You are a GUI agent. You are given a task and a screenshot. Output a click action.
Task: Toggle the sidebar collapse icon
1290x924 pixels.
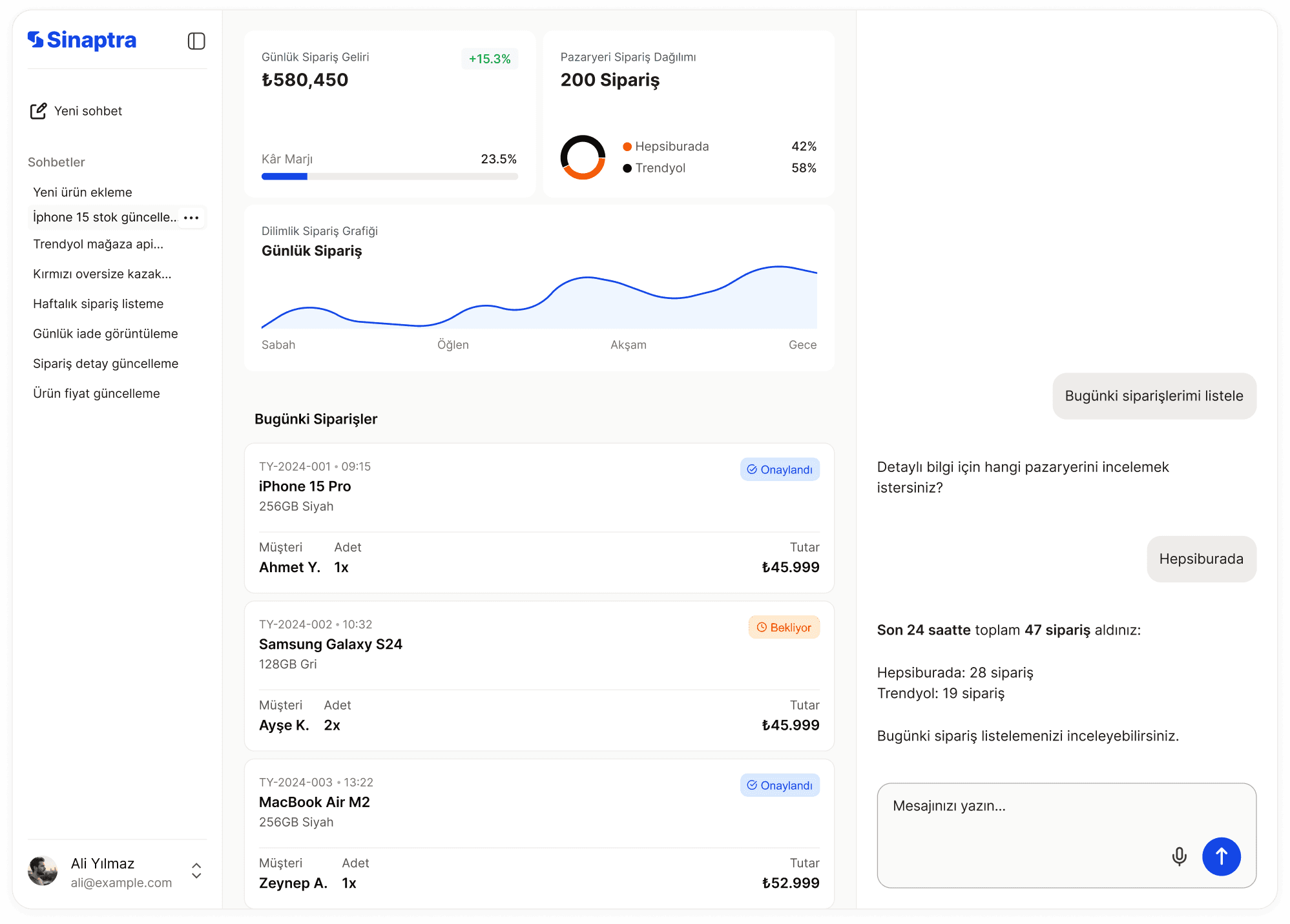pyautogui.click(x=196, y=41)
